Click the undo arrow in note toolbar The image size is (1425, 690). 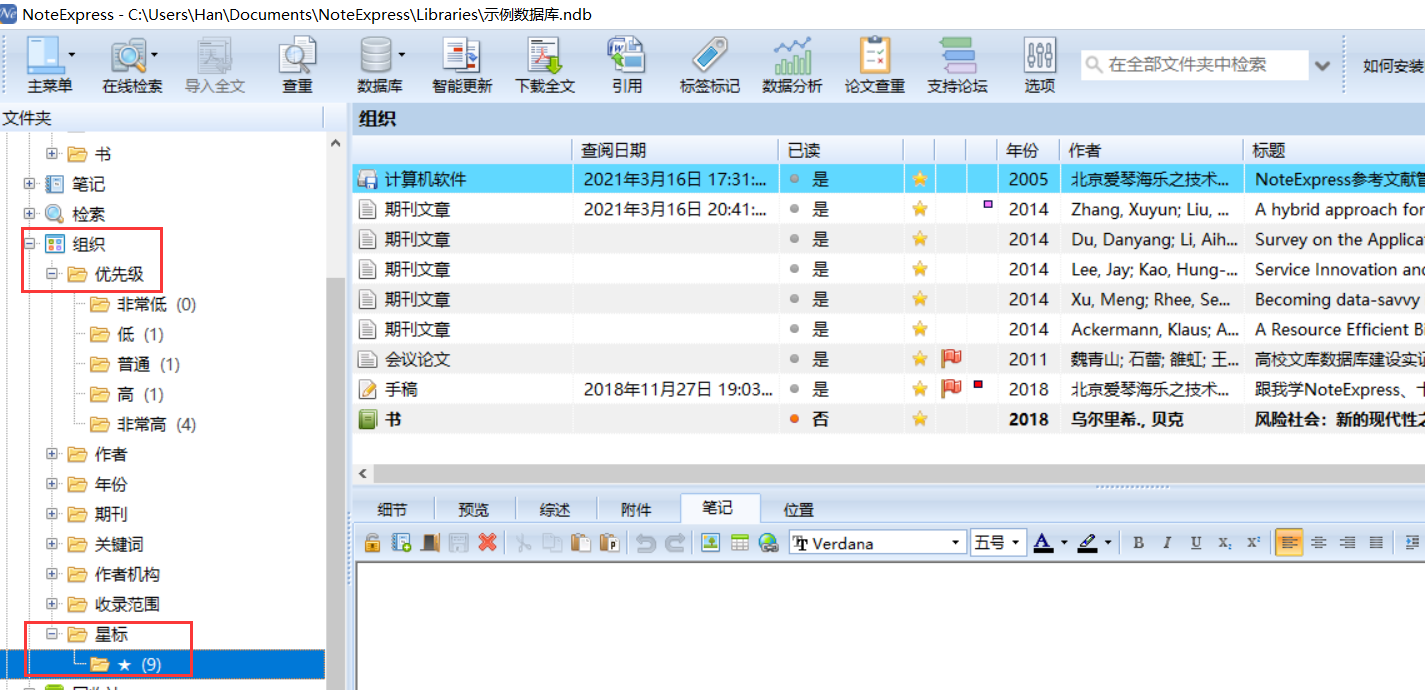(646, 543)
